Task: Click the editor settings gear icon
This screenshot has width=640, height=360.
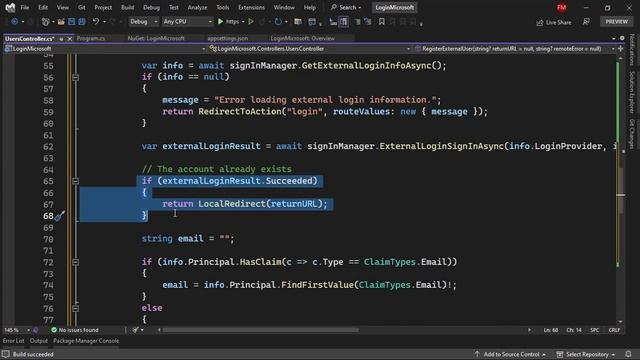Action: pyautogui.click(x=622, y=38)
